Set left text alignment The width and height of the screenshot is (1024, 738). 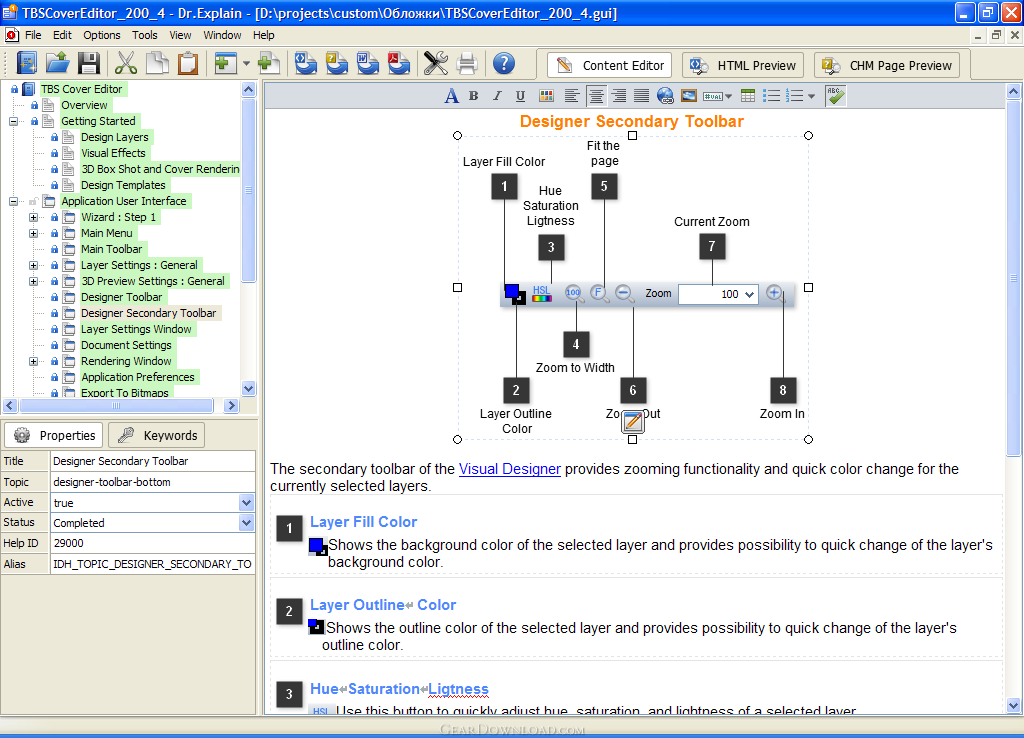pos(571,96)
